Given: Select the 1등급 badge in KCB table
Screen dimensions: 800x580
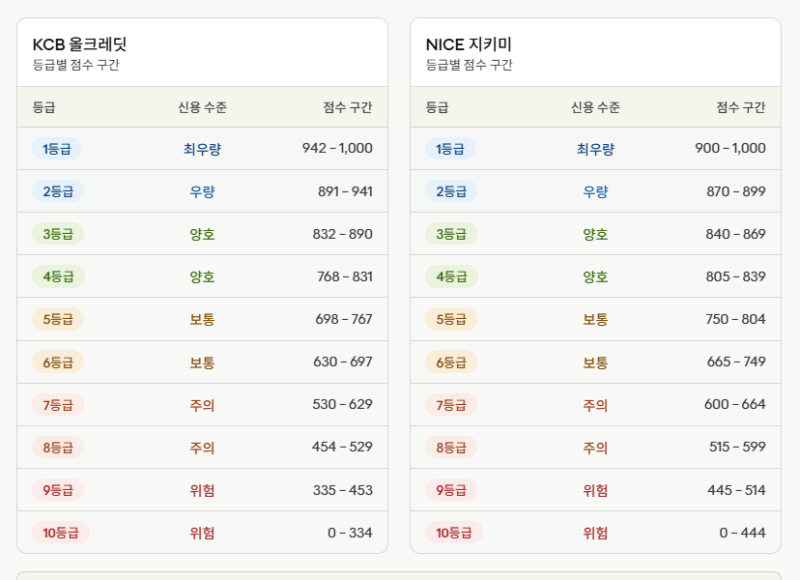Looking at the screenshot, I should 57,149.
